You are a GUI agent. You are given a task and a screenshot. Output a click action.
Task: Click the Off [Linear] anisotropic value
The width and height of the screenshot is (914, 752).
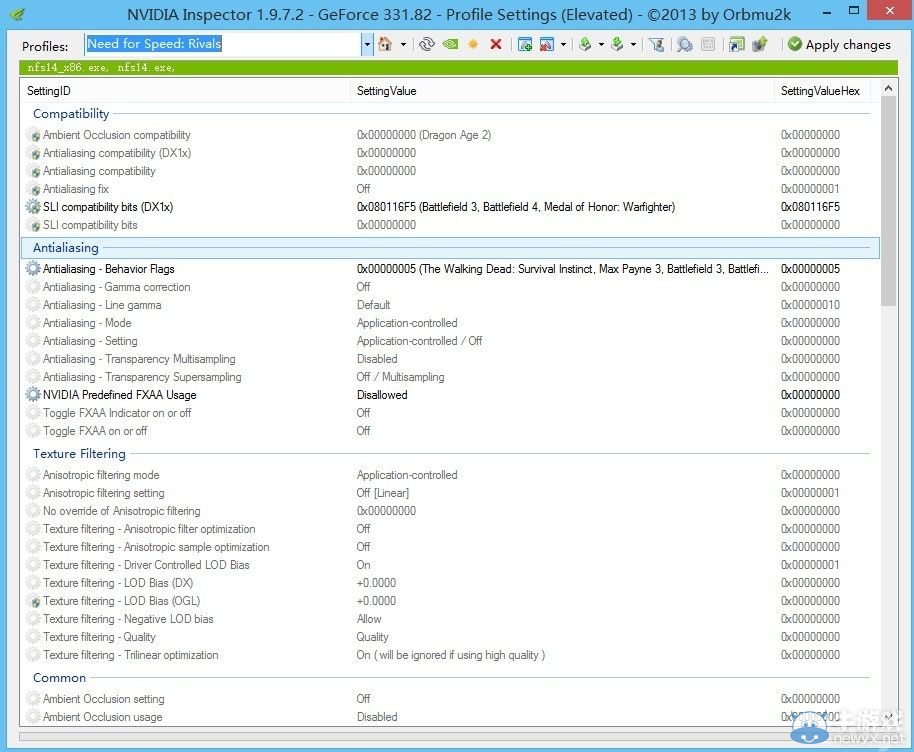[x=382, y=493]
